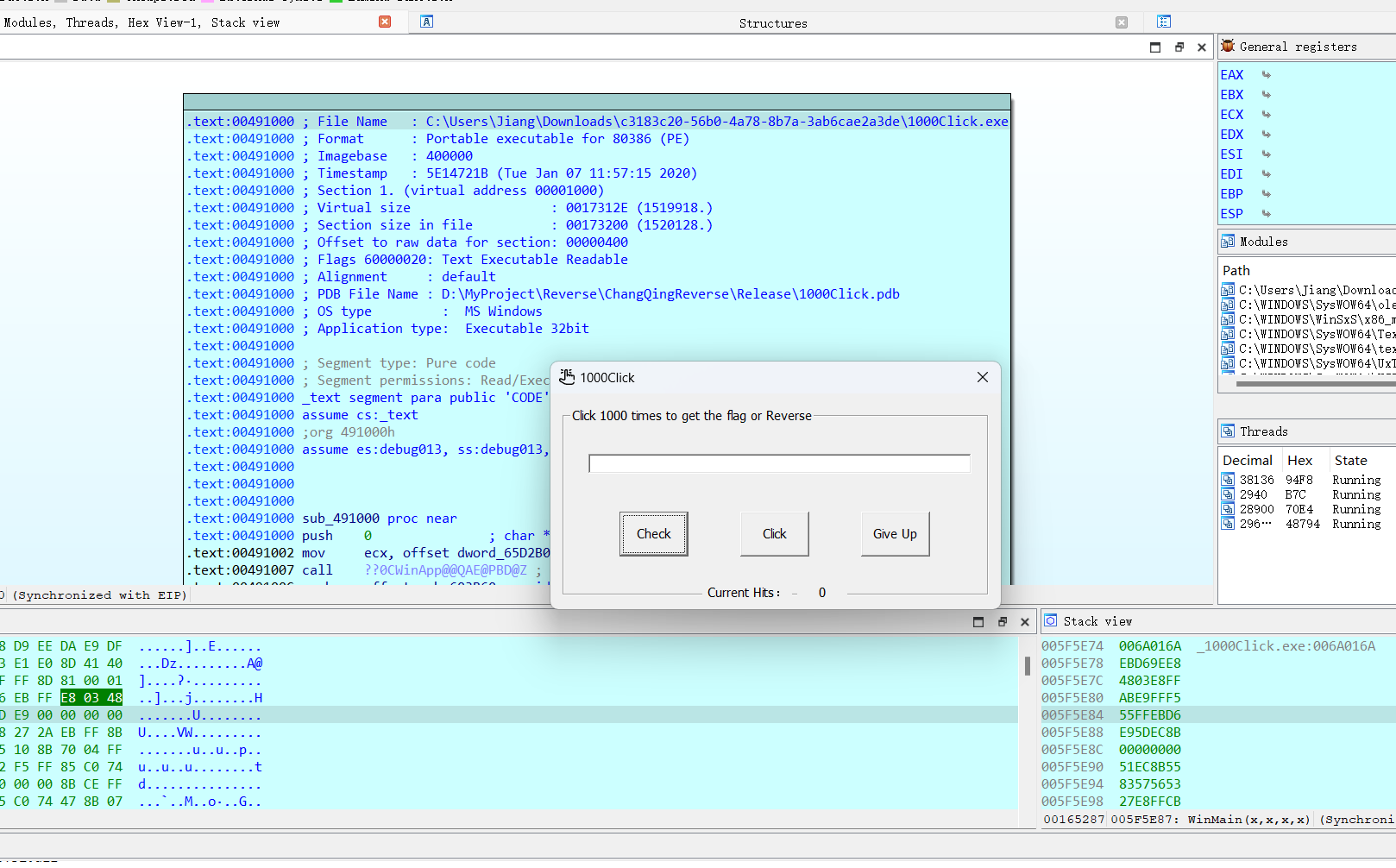
Task: Select the ESP register label
Action: coord(1231,214)
